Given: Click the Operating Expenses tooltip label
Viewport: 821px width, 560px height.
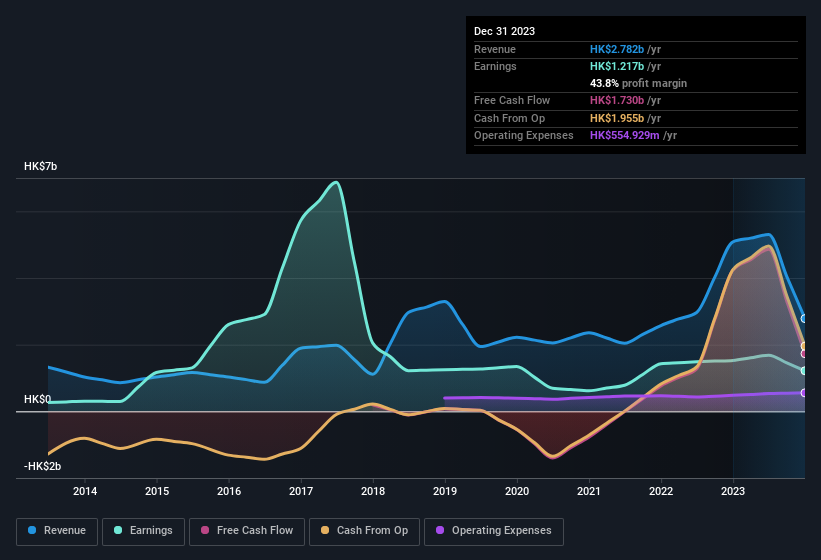Looking at the screenshot, I should click(524, 136).
